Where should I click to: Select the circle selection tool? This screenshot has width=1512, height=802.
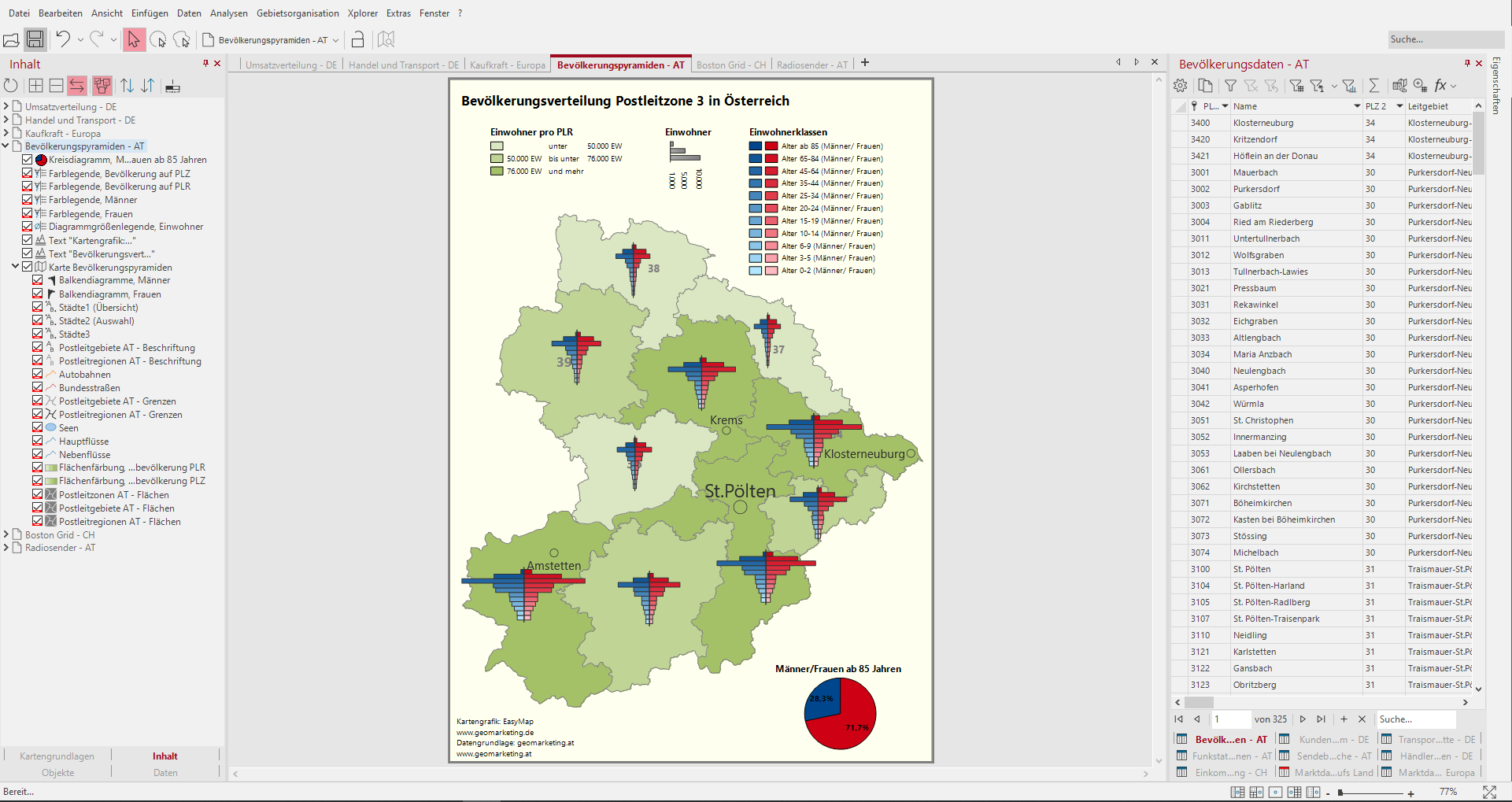(158, 39)
